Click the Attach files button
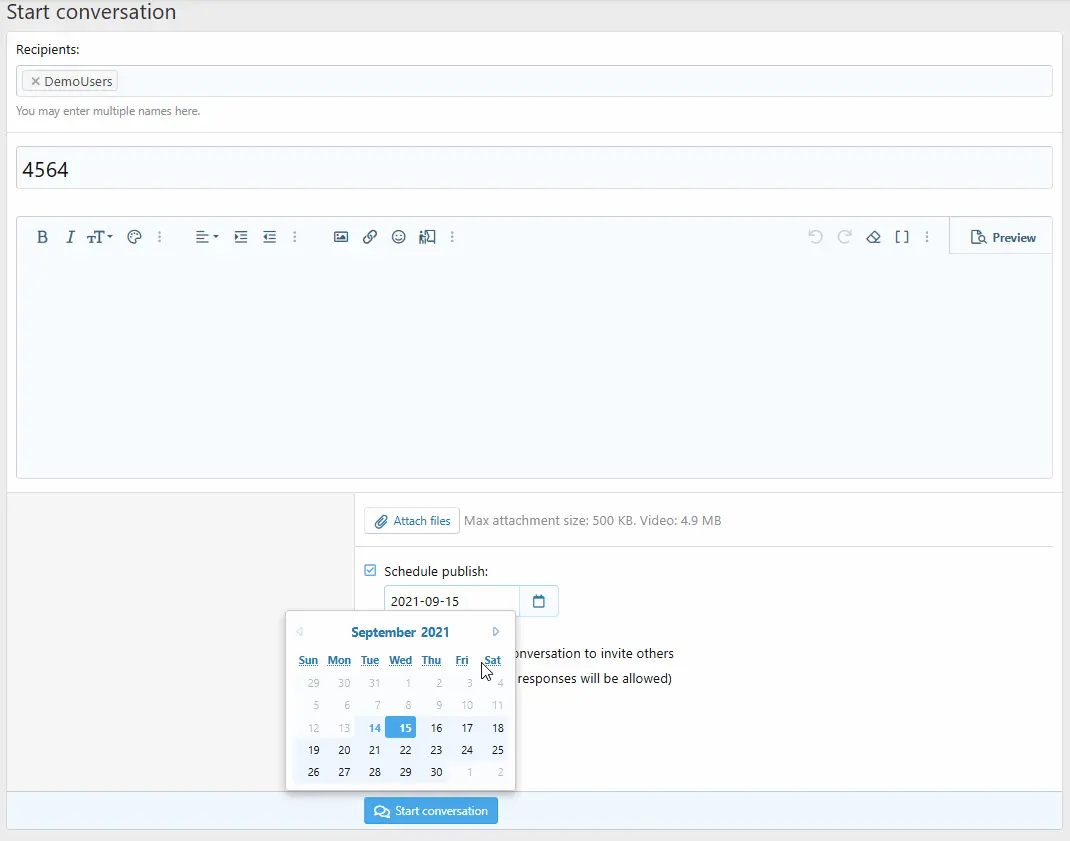This screenshot has height=841, width=1070. coord(412,521)
